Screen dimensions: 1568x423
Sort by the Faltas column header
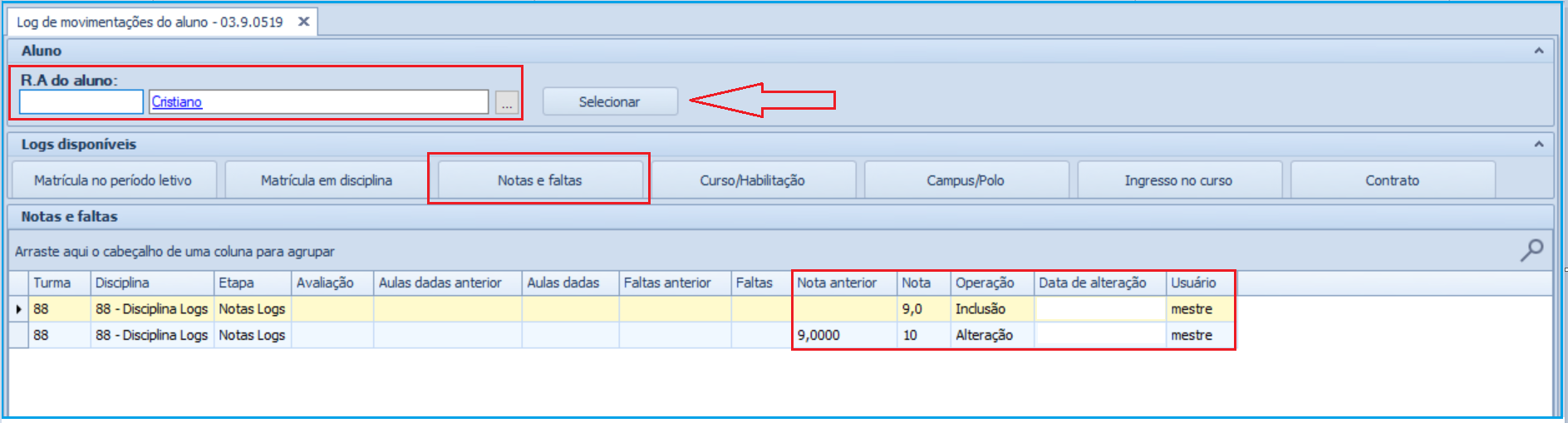click(761, 283)
